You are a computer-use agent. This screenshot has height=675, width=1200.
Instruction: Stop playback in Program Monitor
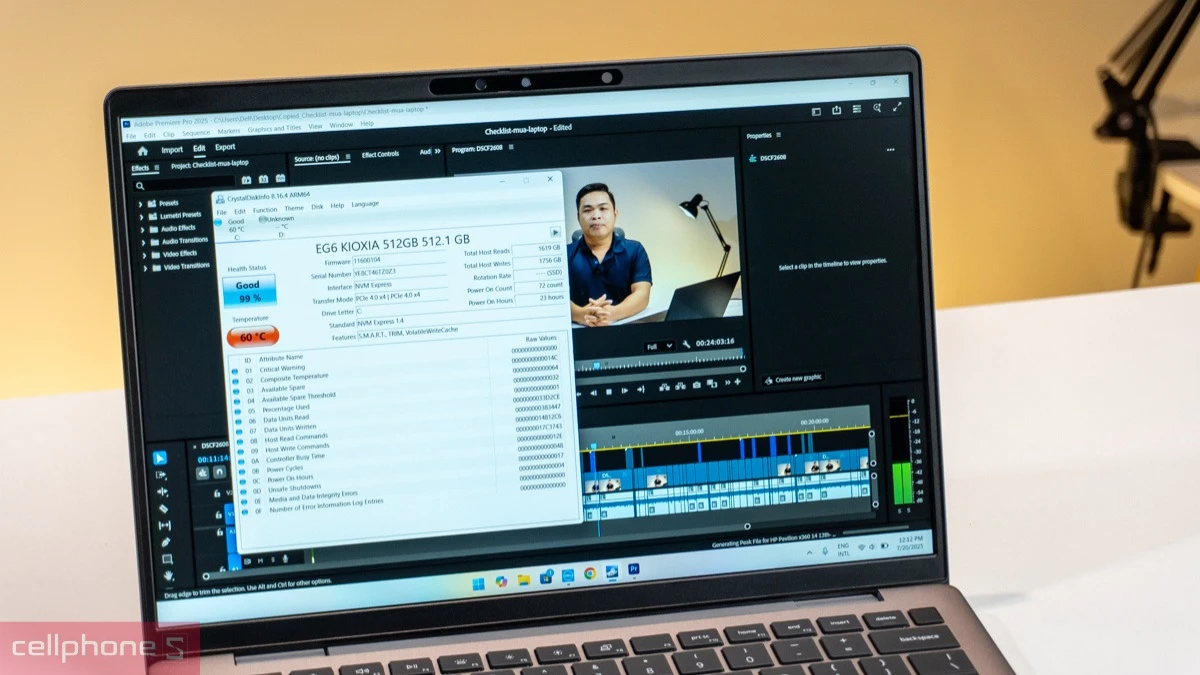[609, 392]
